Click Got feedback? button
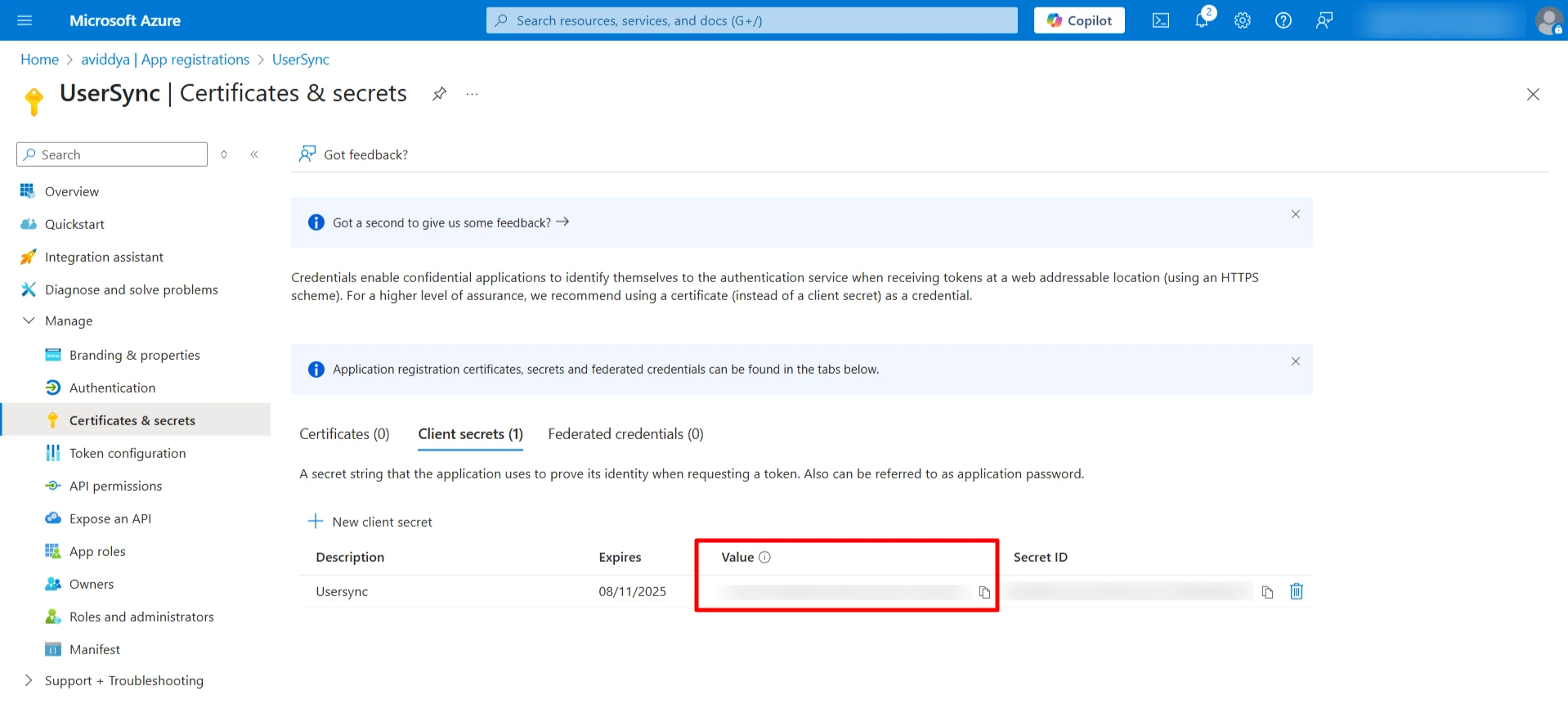This screenshot has width=1568, height=709. (354, 155)
